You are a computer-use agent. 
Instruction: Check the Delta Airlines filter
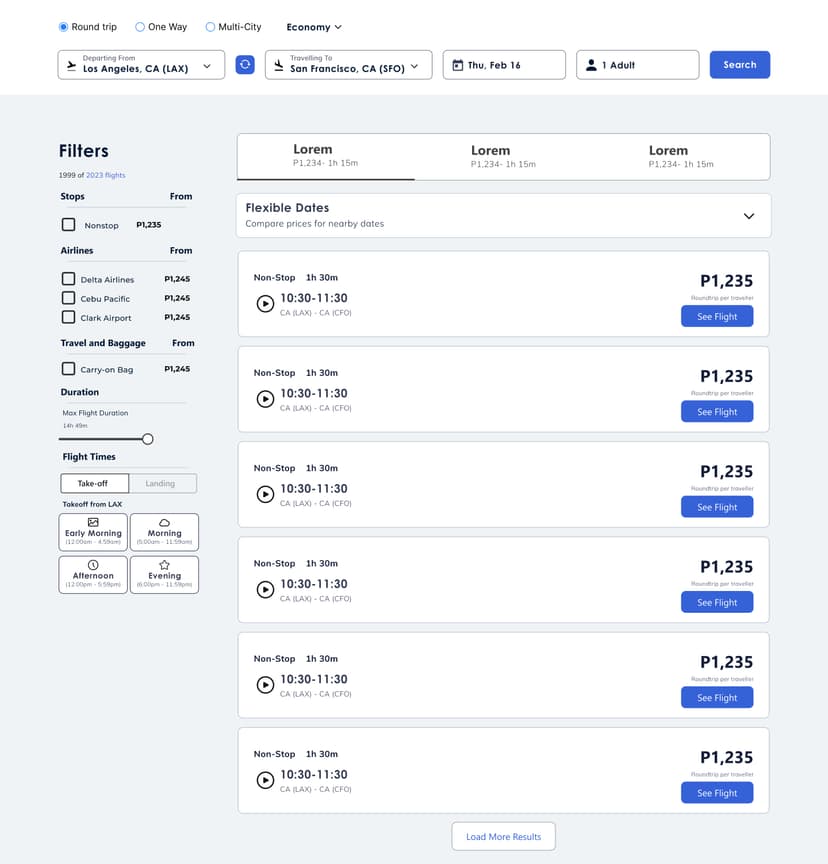(x=69, y=279)
